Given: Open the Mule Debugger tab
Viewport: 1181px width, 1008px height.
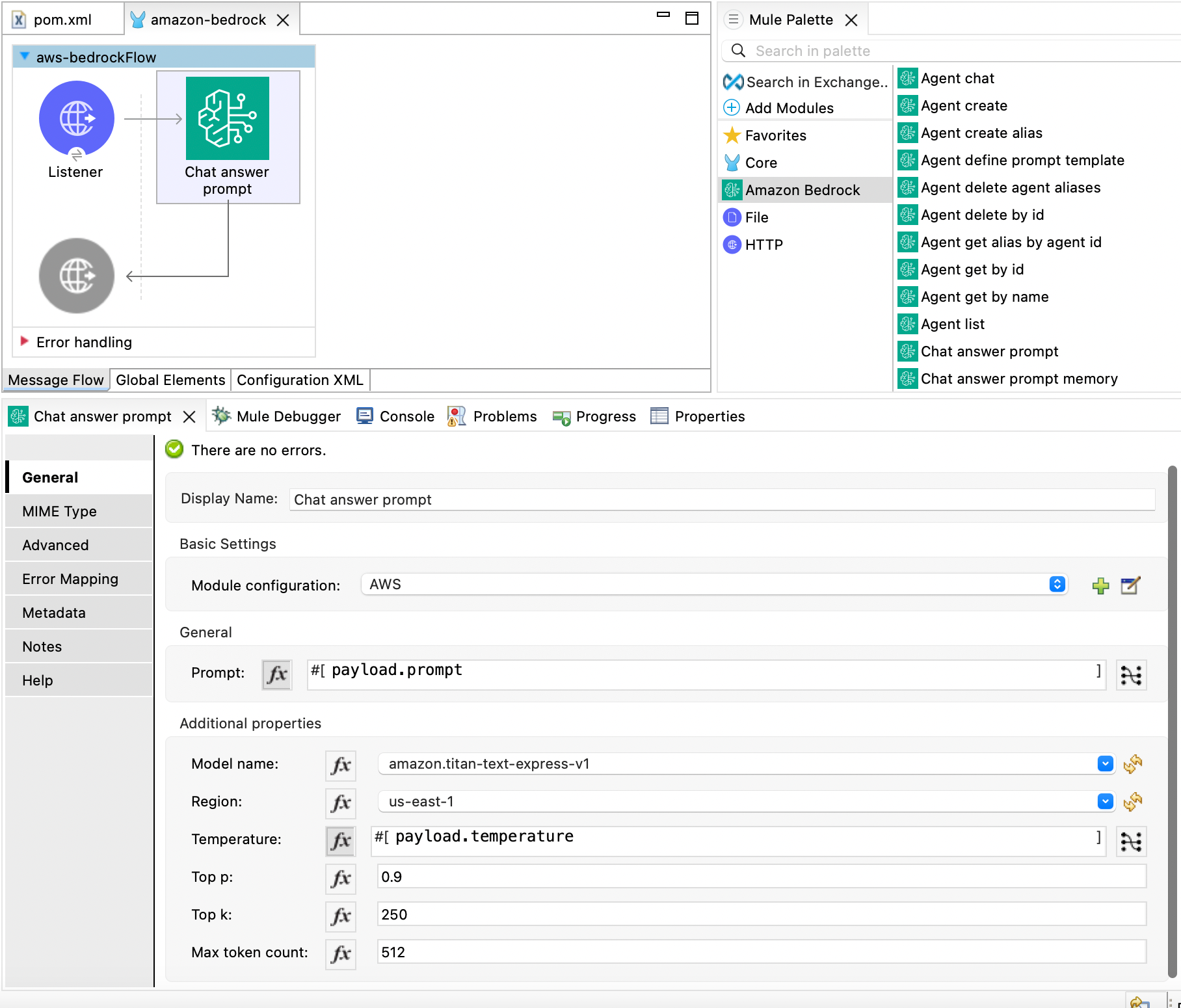Looking at the screenshot, I should (x=276, y=416).
